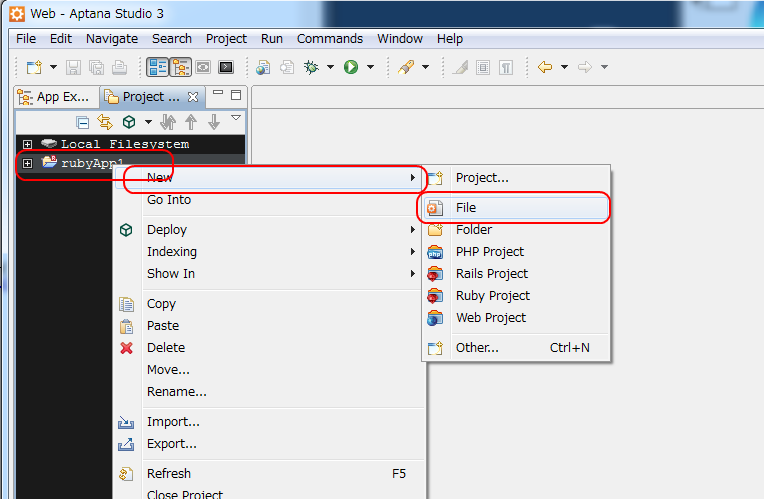Close the Project Explorer tab

pos(193,97)
